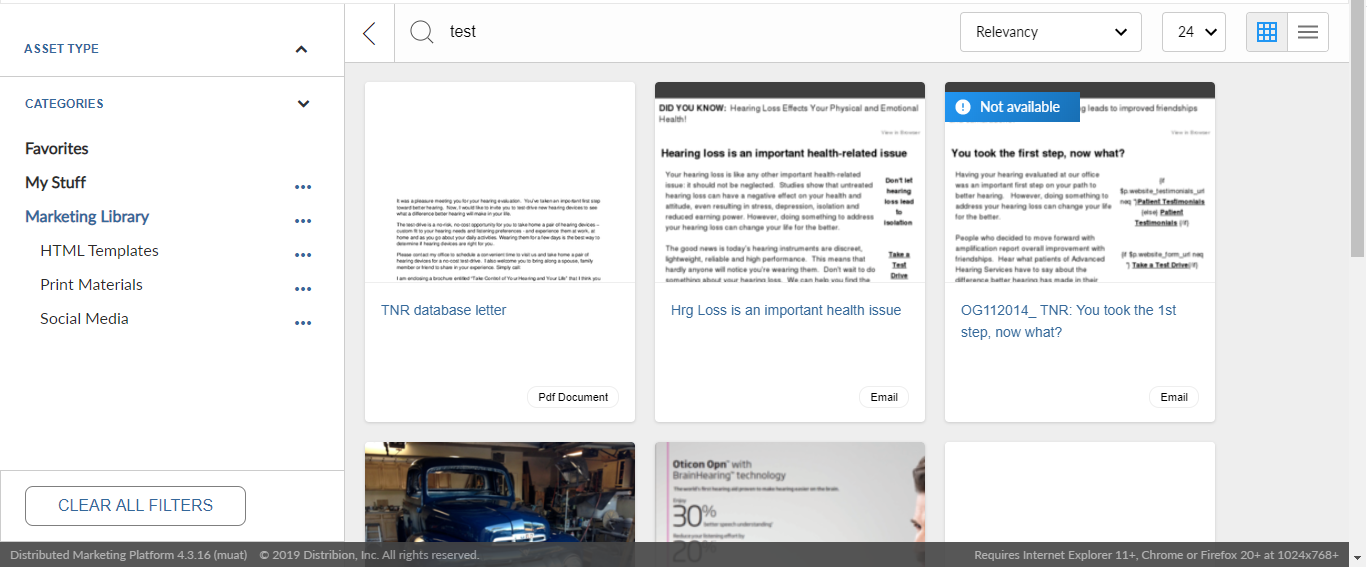1367x567 pixels.
Task: Click the Oticon Opn thumbnail
Action: pyautogui.click(x=790, y=492)
